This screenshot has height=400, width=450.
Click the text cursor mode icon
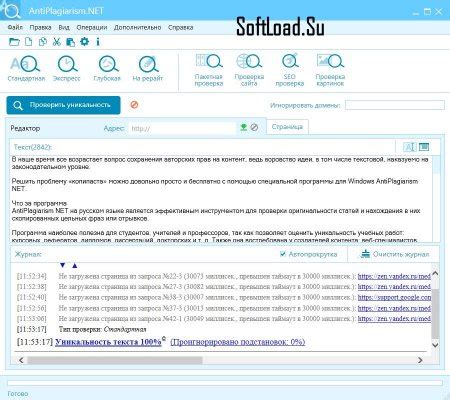coord(409,147)
